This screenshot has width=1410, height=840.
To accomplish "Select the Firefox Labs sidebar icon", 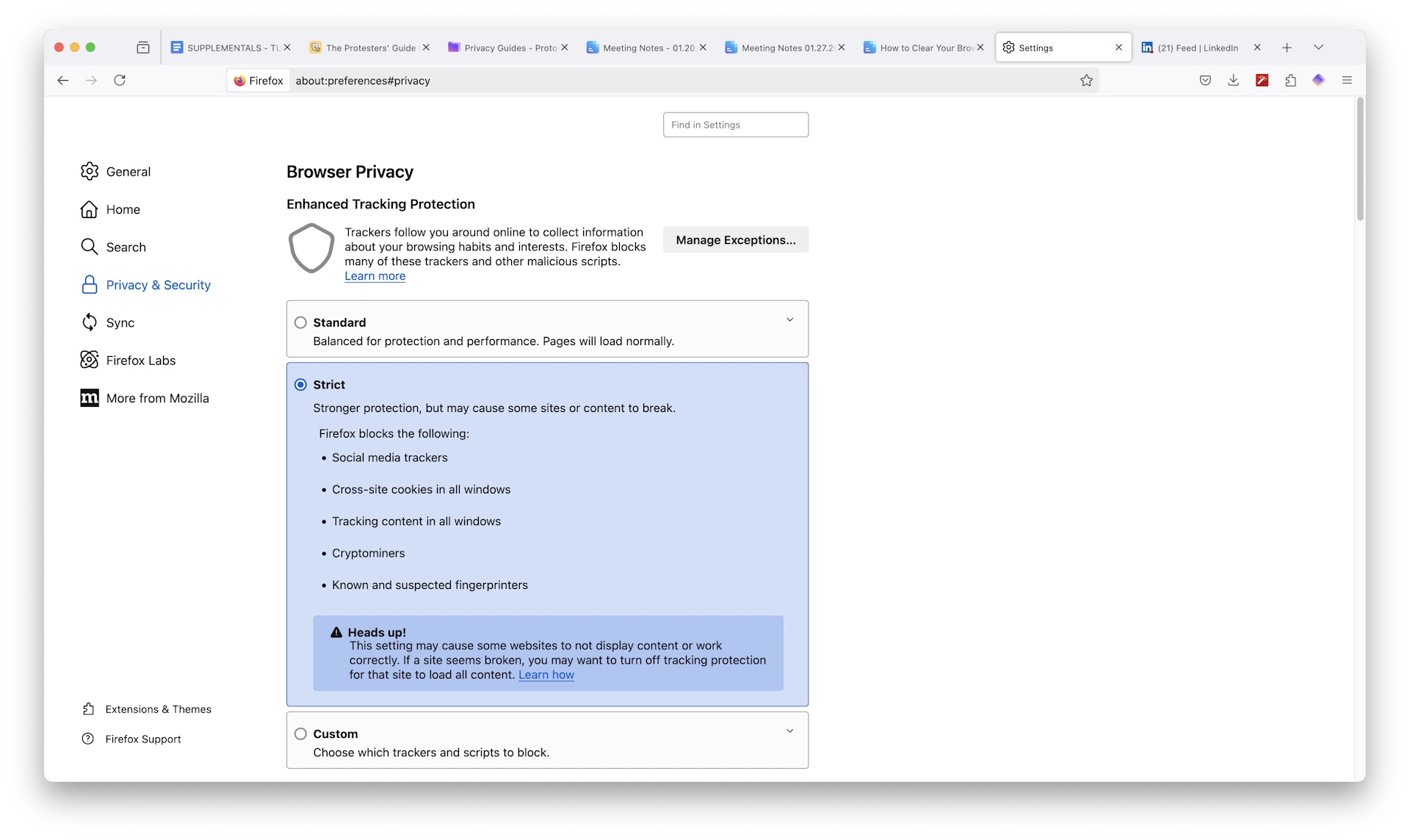I will pos(88,360).
